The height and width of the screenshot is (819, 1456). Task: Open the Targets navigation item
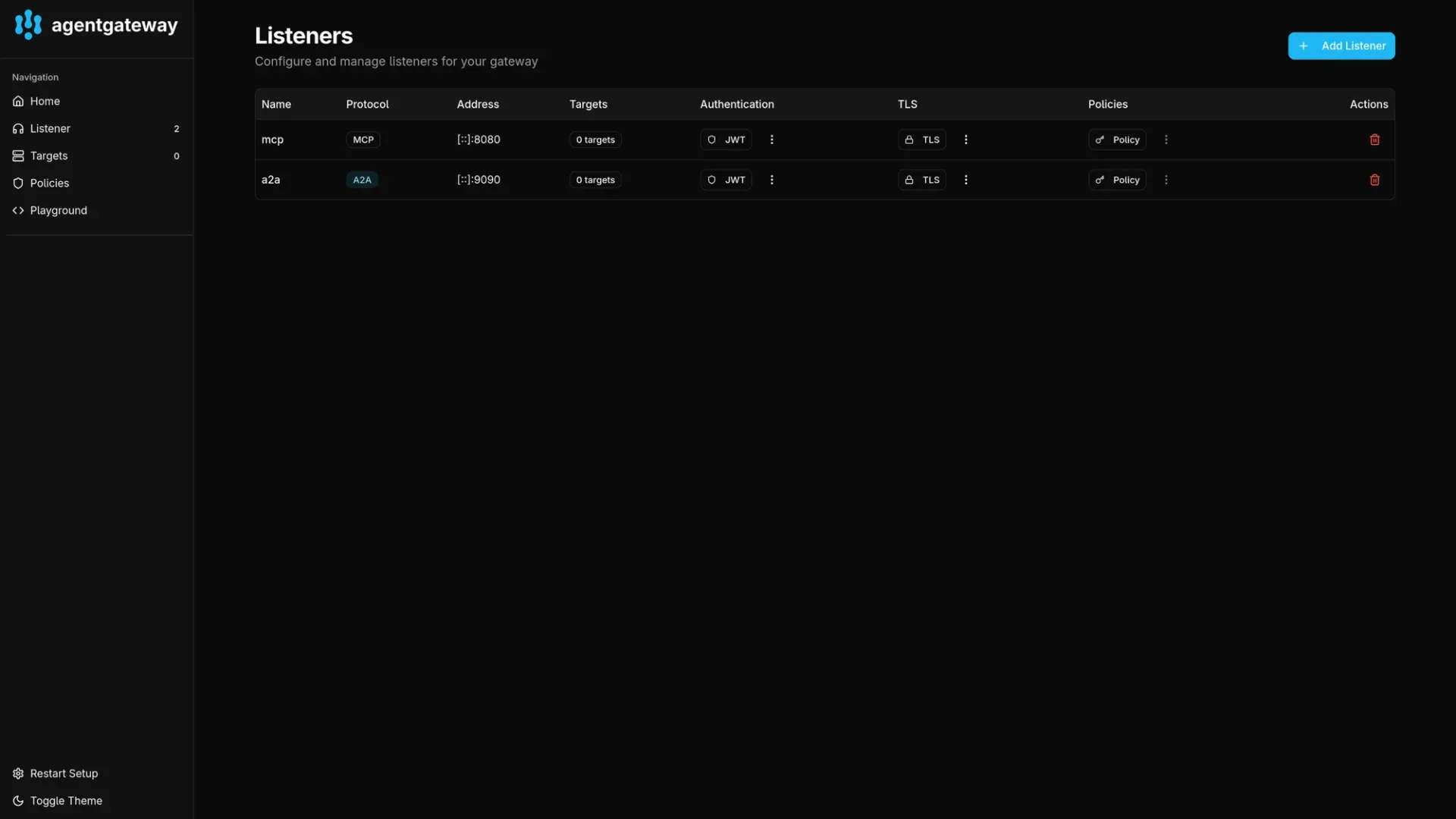click(97, 155)
